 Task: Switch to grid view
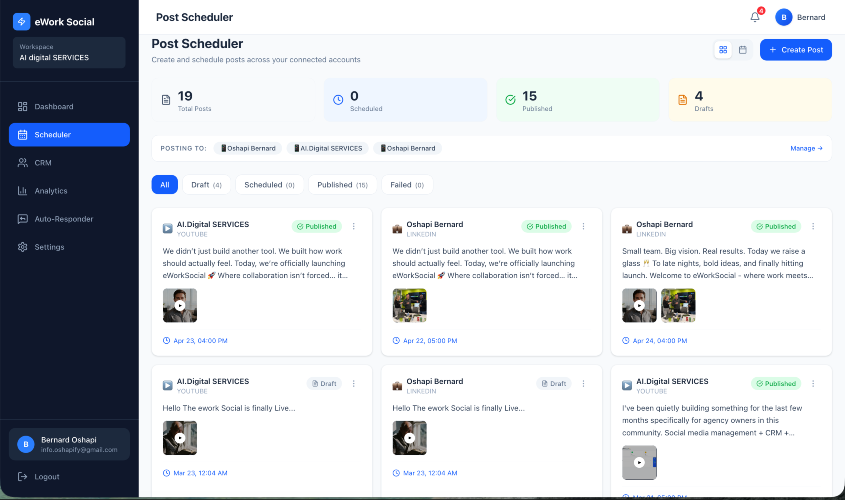[723, 50]
